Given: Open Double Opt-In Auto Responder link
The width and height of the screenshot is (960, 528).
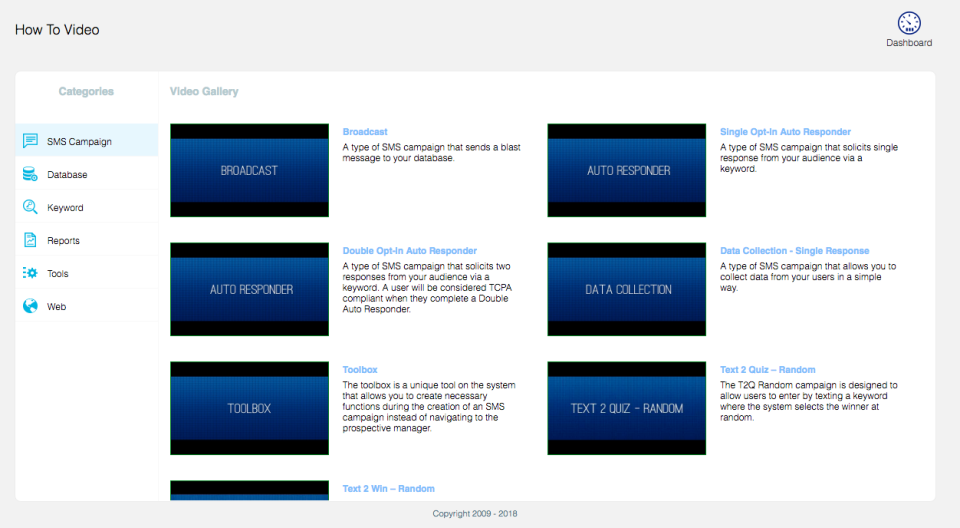Looking at the screenshot, I should tap(410, 251).
